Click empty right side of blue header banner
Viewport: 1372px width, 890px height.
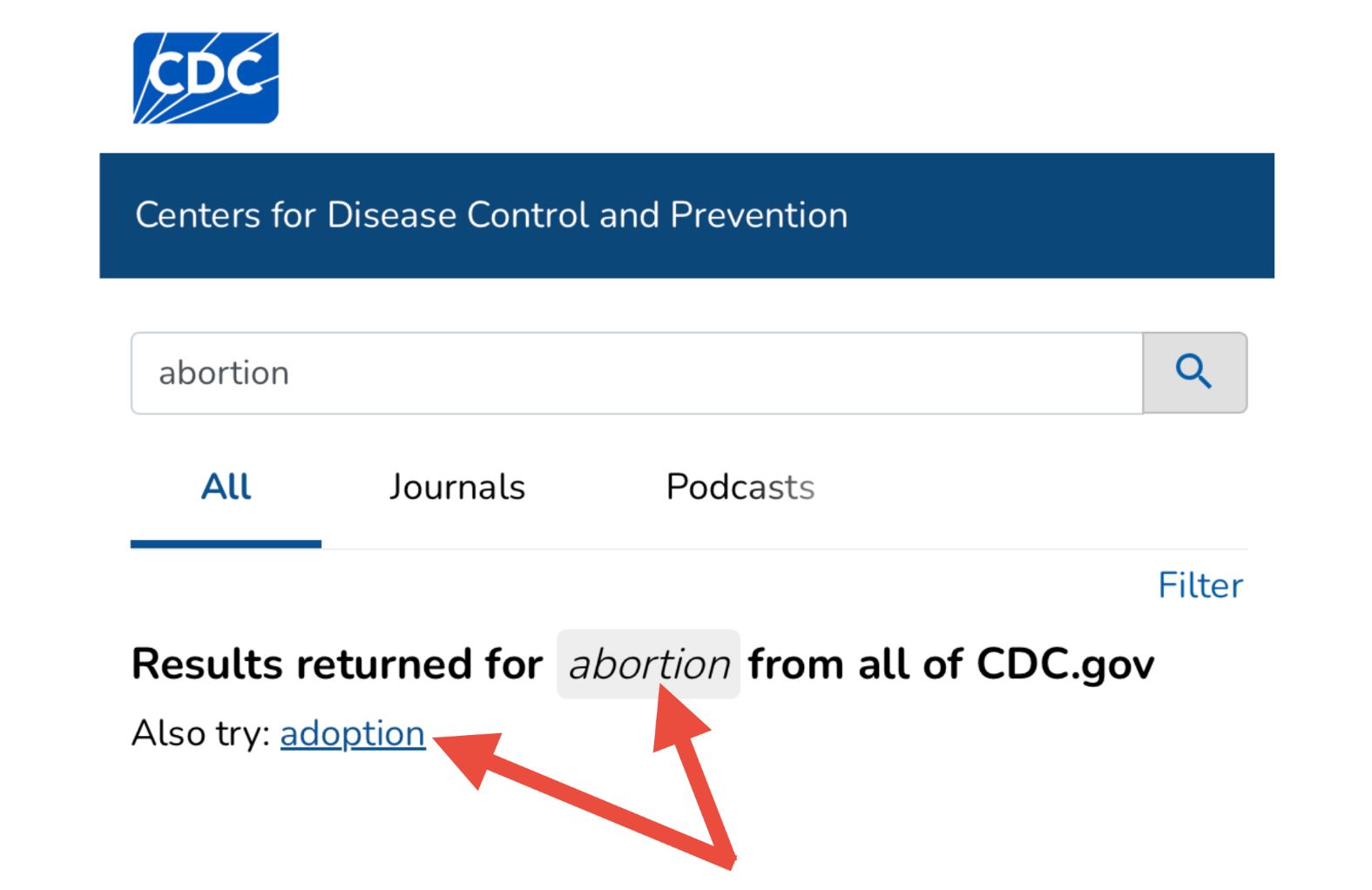[1089, 215]
